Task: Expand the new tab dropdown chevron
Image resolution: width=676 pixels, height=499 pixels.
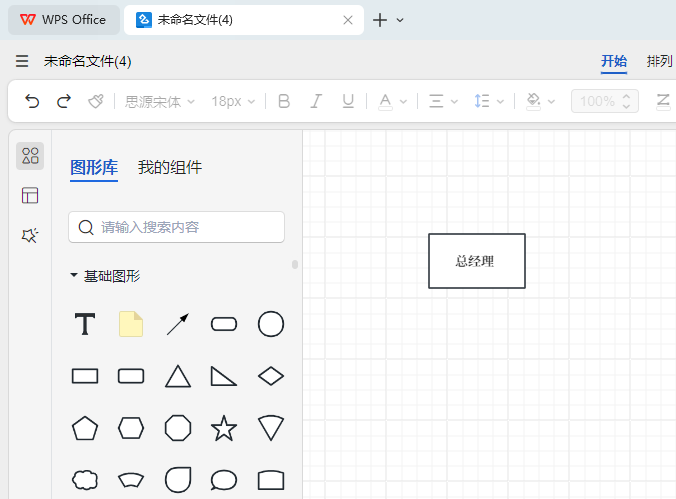Action: coord(400,20)
